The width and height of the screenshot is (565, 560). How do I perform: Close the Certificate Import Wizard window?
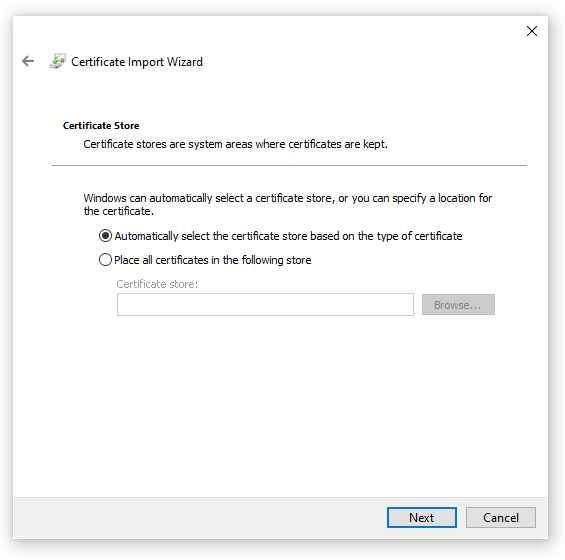[x=531, y=31]
